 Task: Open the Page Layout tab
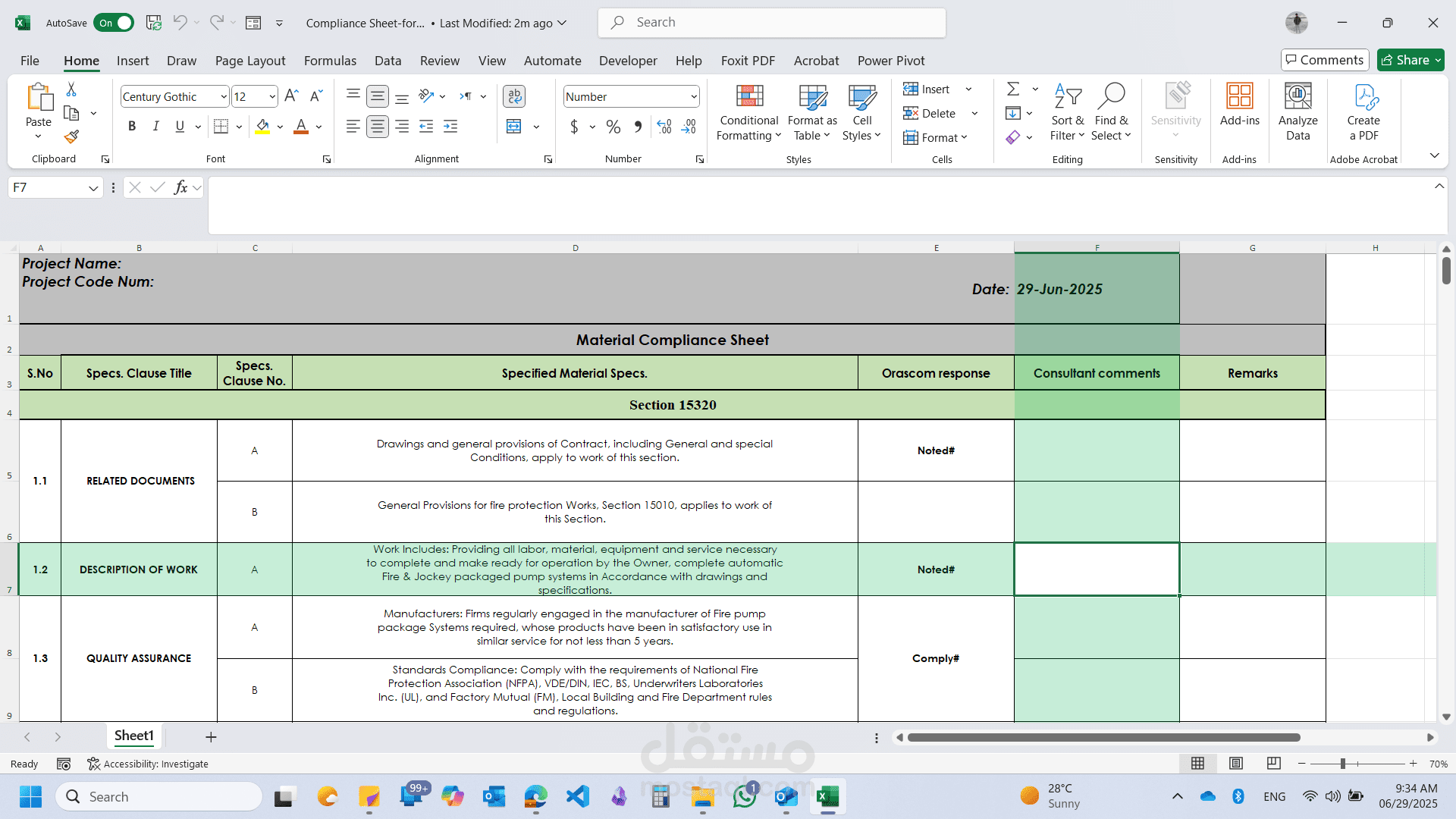pyautogui.click(x=250, y=61)
